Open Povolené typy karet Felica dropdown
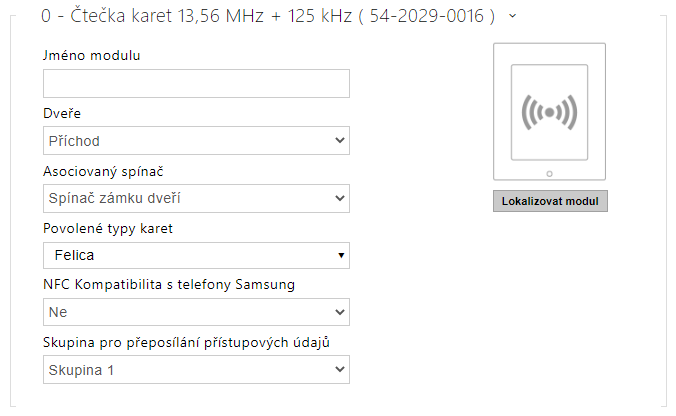Image resolution: width=676 pixels, height=416 pixels. [196, 255]
